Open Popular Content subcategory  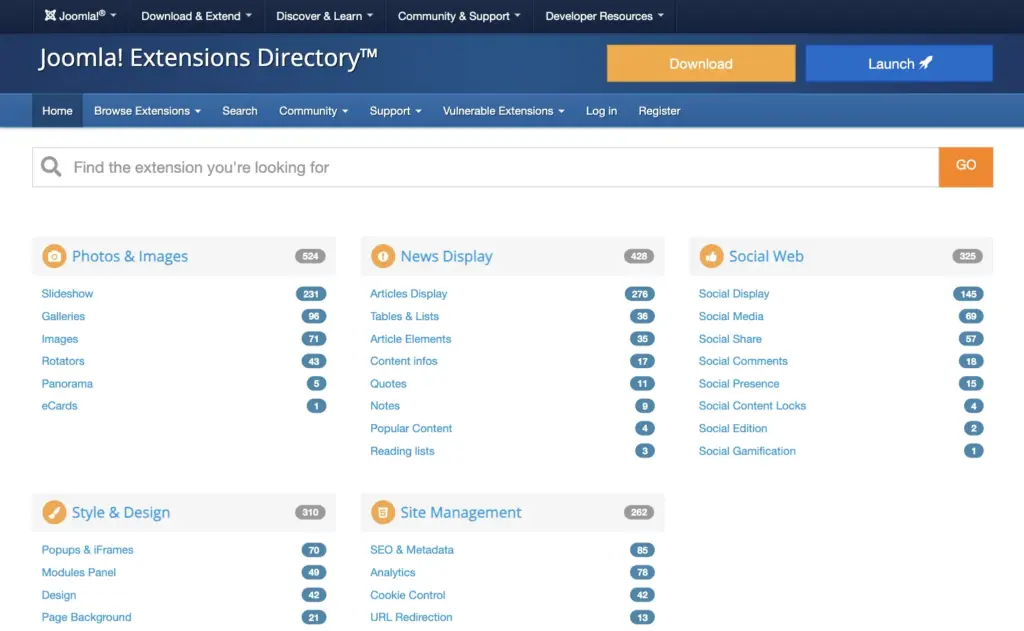coord(411,429)
